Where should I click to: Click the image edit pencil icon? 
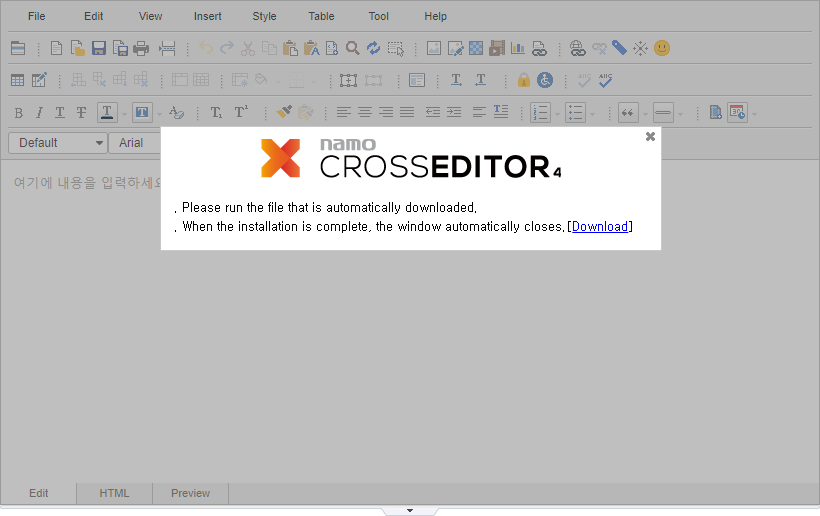[x=455, y=48]
